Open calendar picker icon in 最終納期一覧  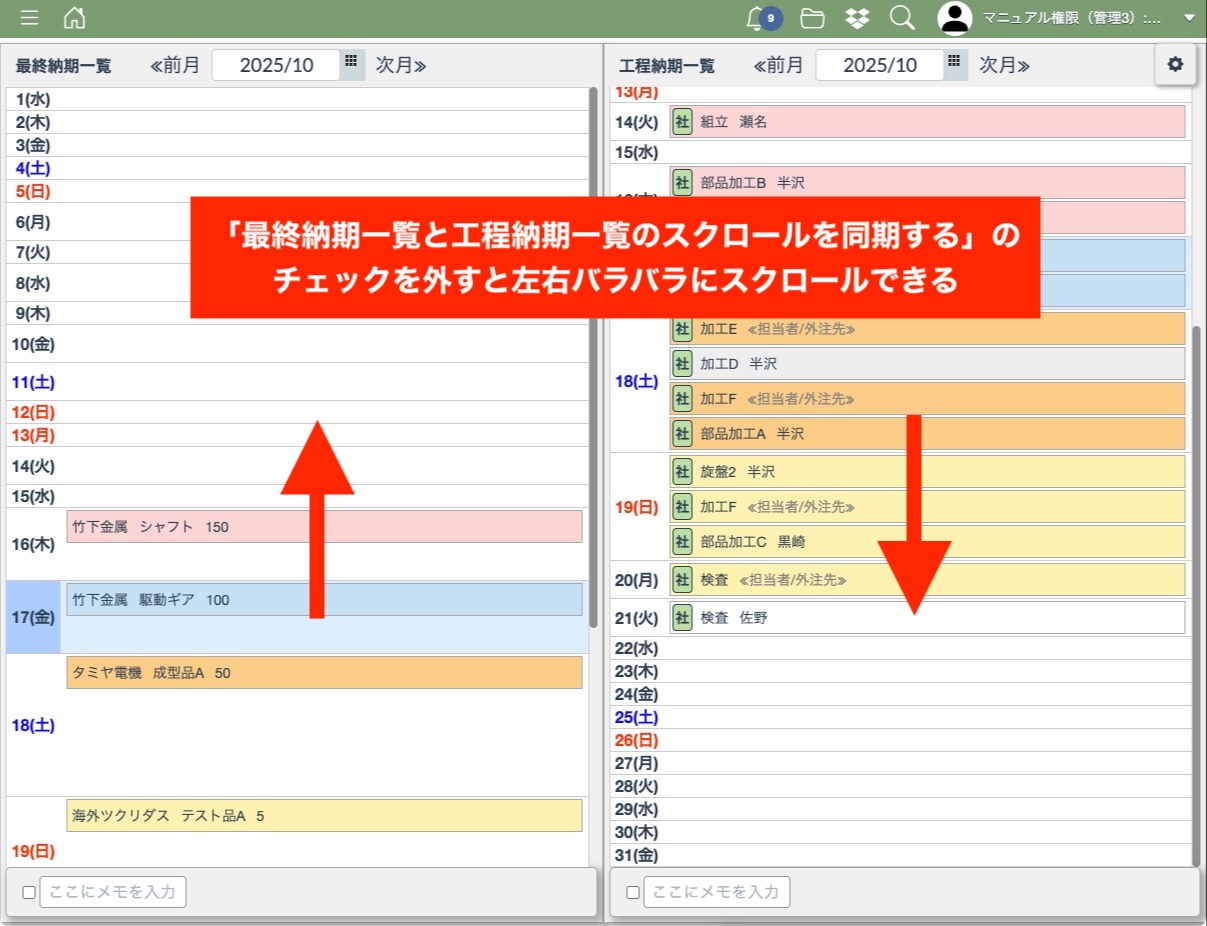pos(351,62)
